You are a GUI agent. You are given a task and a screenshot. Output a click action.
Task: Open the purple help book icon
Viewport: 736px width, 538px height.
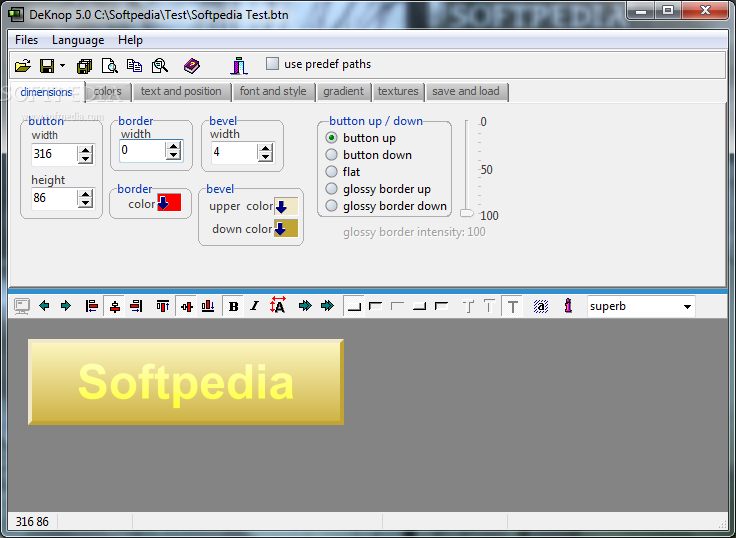click(192, 66)
